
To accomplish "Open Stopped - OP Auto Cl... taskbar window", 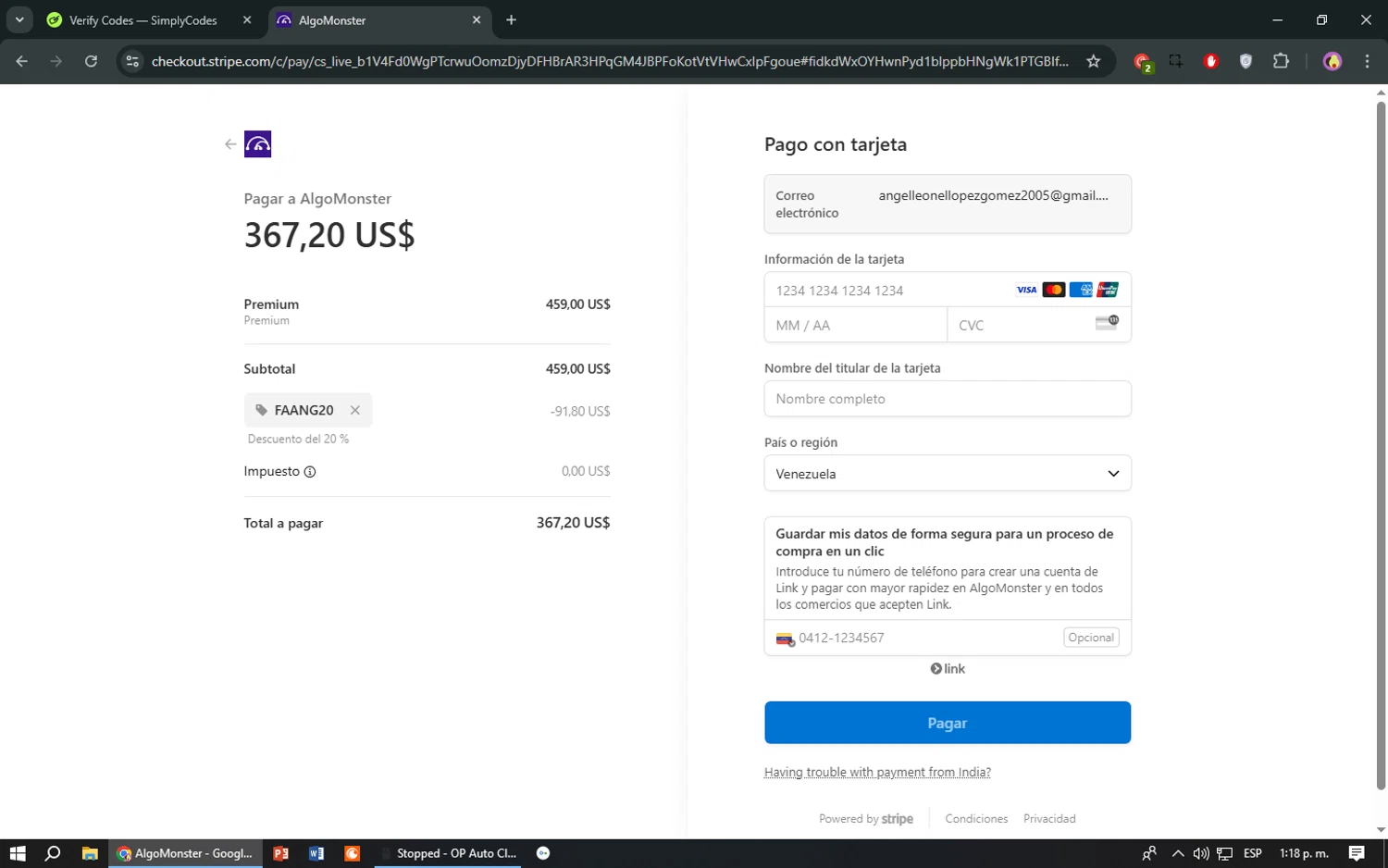I will click(448, 853).
